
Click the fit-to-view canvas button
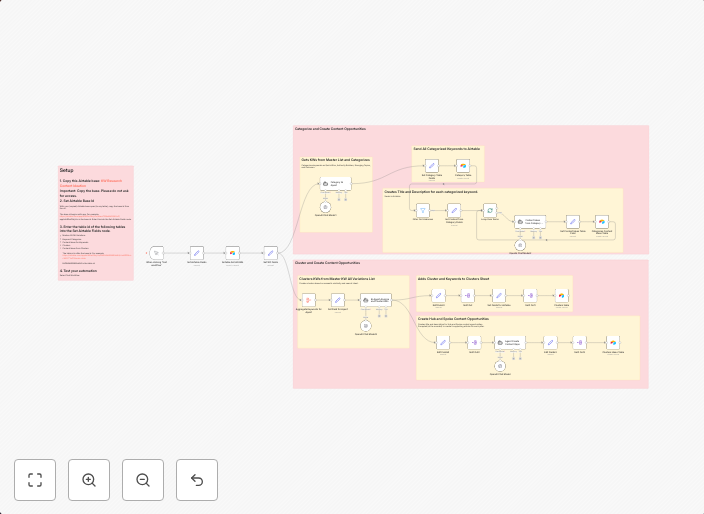tap(35, 480)
